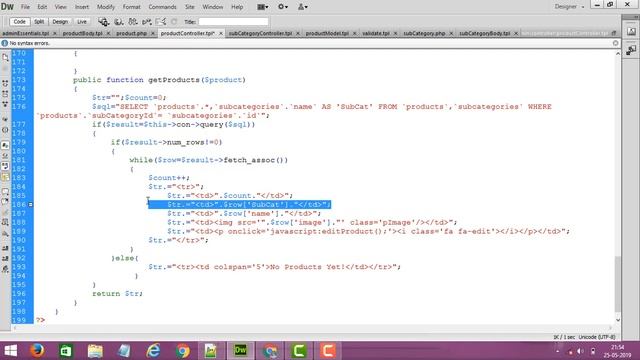This screenshot has height=360, width=640.
Task: Expand the docked panels double-arrow
Action: click(635, 17)
